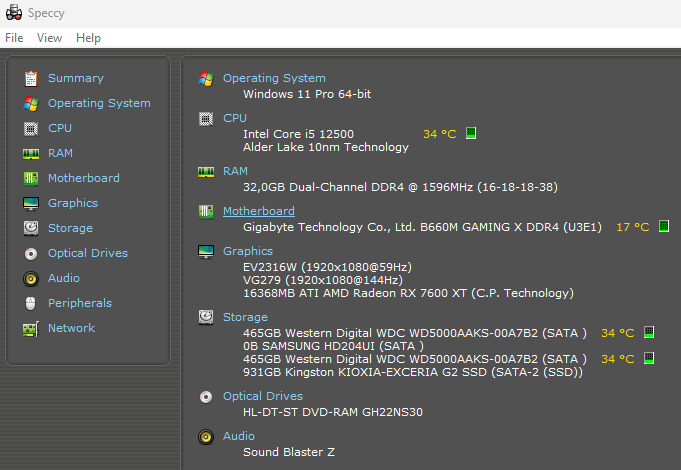
Task: Open the Storage page from sidebar
Action: click(x=70, y=228)
